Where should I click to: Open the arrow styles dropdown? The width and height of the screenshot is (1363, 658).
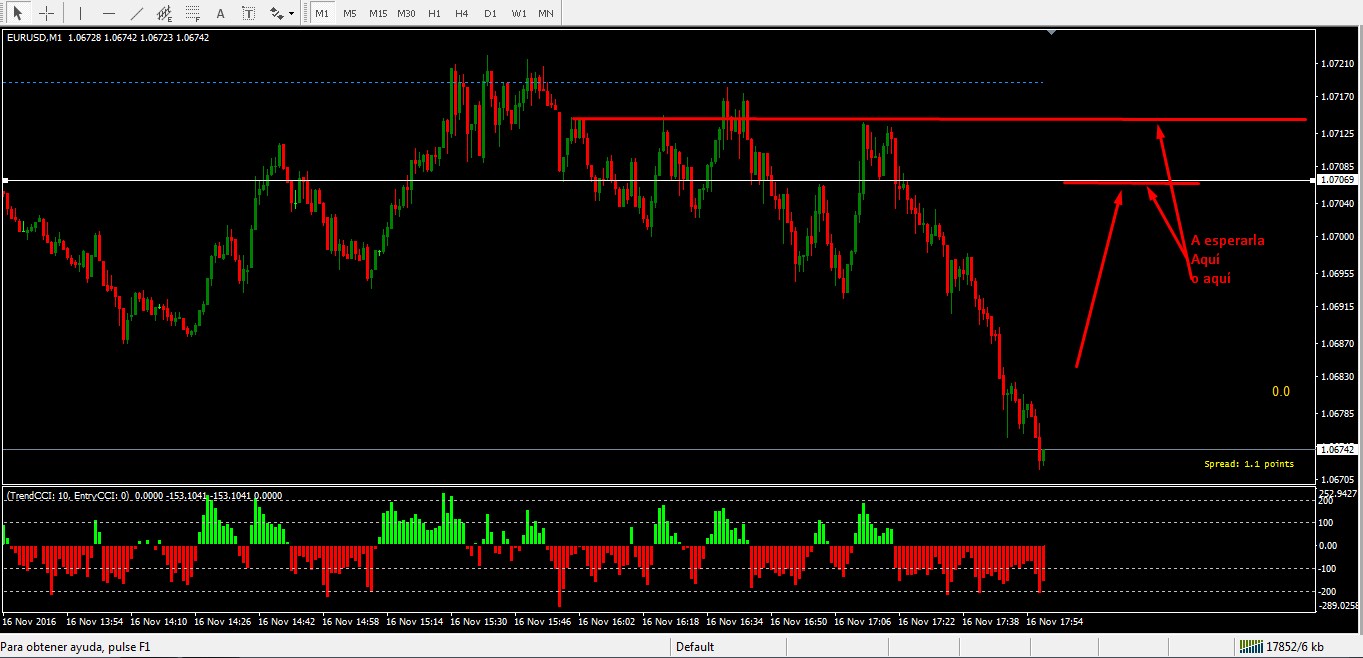coord(291,13)
